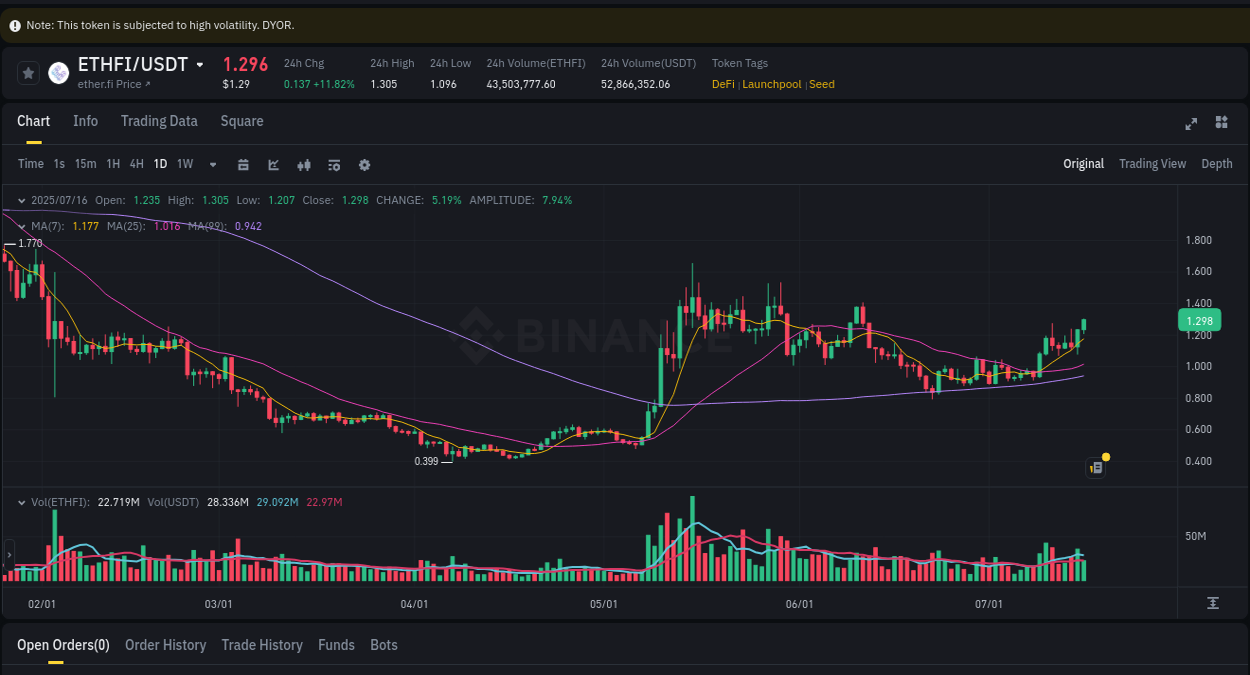Screen dimensions: 1250x675
Task: Select the line chart style icon
Action: pos(273,164)
